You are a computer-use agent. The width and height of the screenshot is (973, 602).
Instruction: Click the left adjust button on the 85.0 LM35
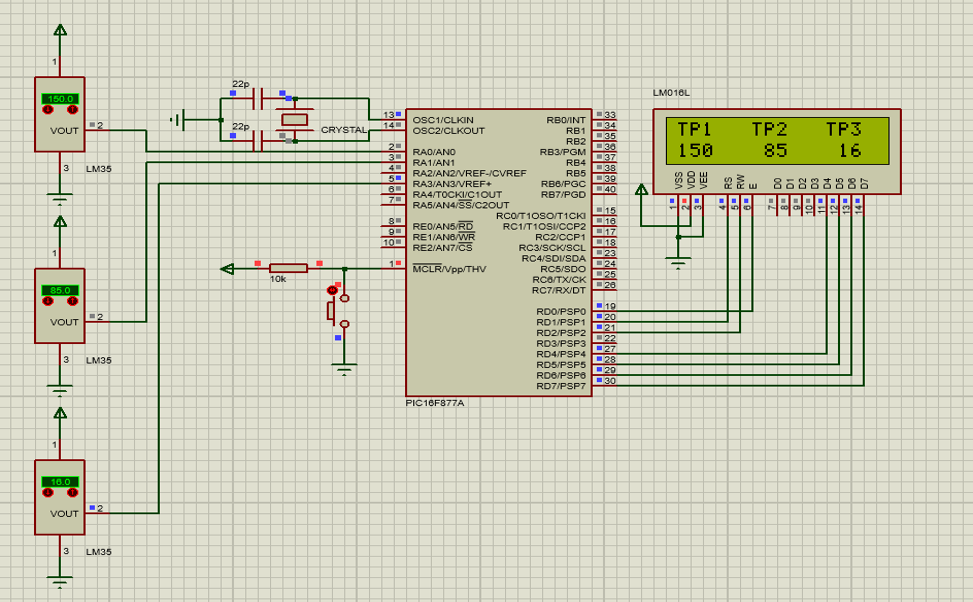click(x=47, y=300)
